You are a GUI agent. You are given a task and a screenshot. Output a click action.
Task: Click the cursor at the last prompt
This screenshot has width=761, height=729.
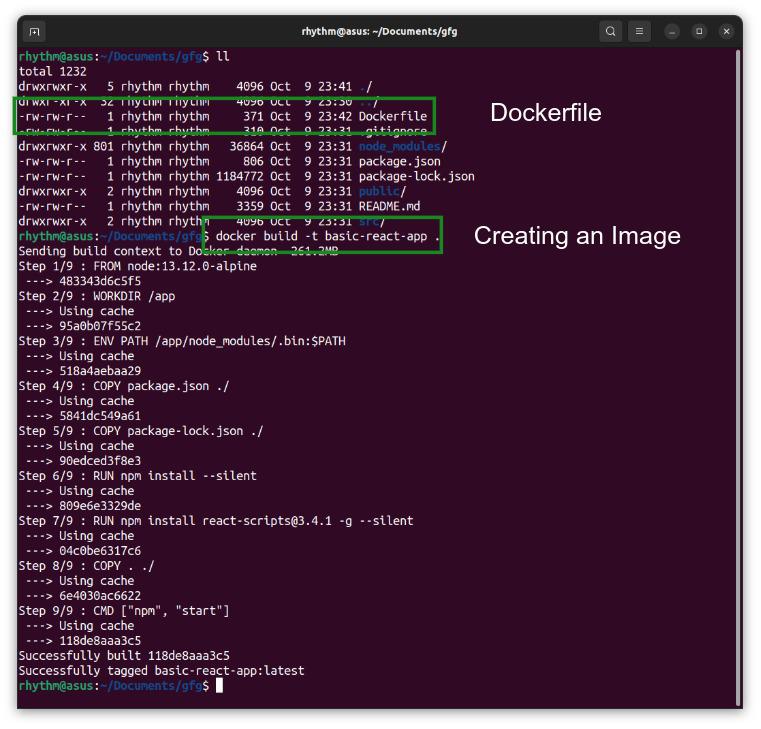click(220, 686)
